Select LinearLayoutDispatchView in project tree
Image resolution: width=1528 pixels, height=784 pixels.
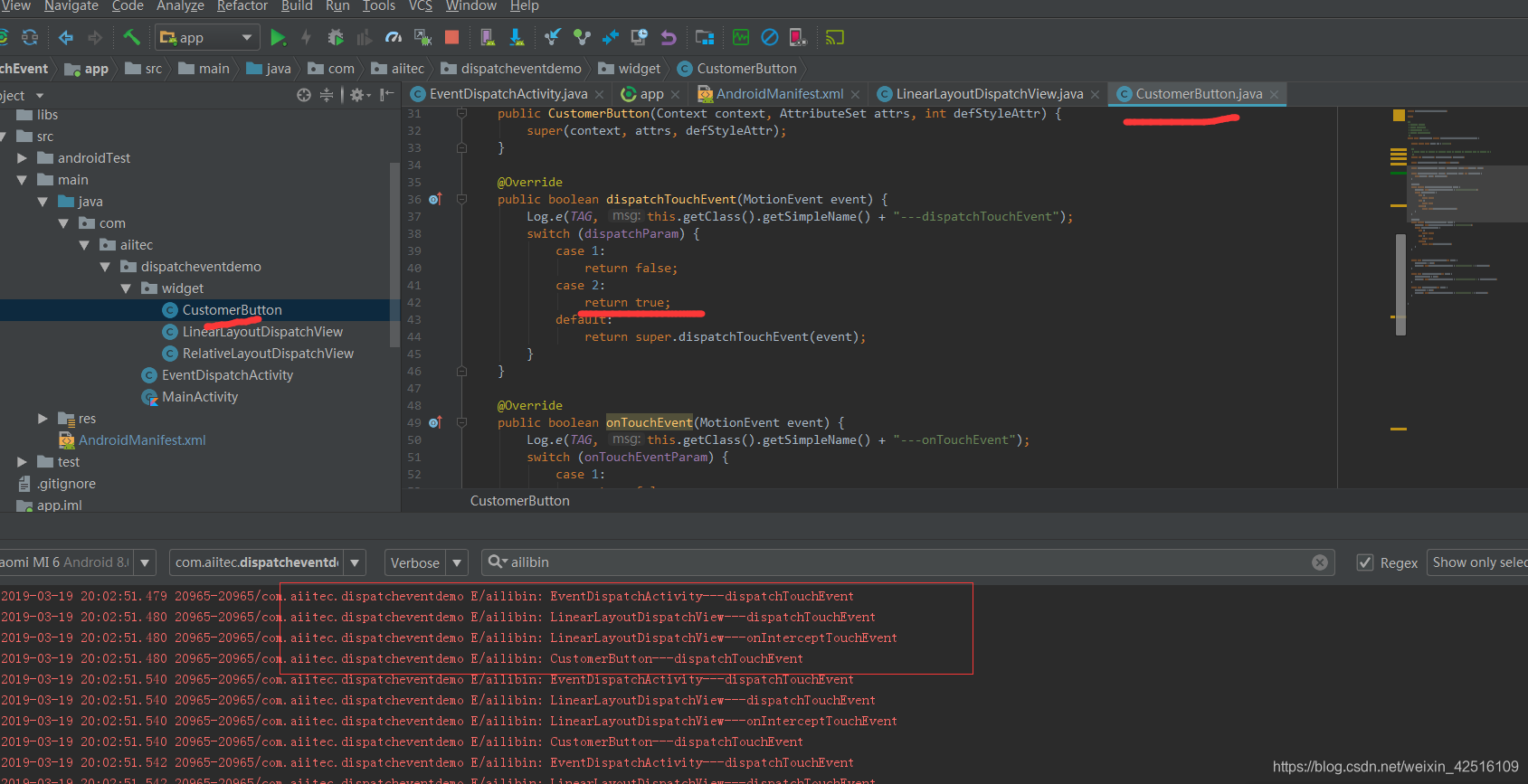click(262, 332)
